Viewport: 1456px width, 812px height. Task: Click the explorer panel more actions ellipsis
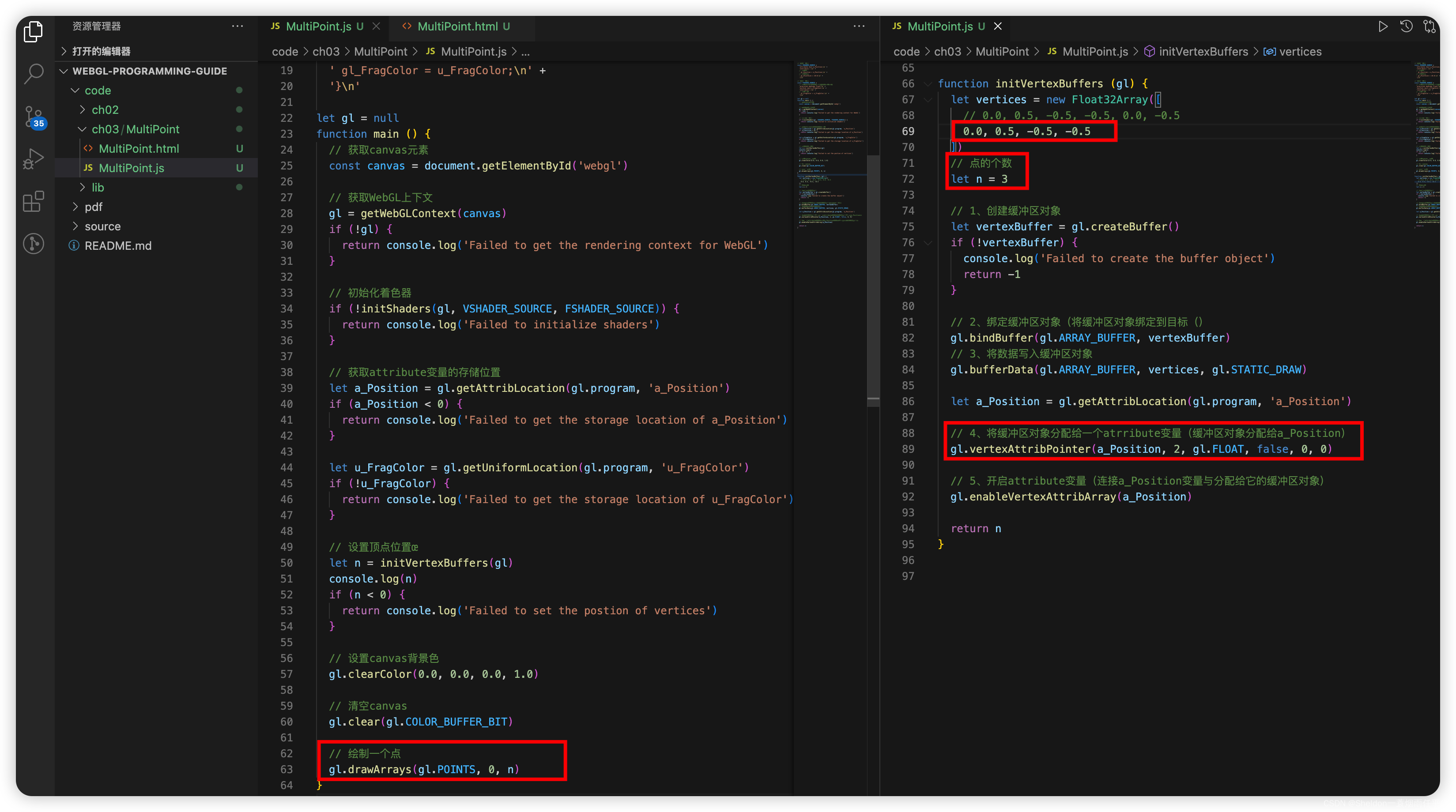(238, 26)
